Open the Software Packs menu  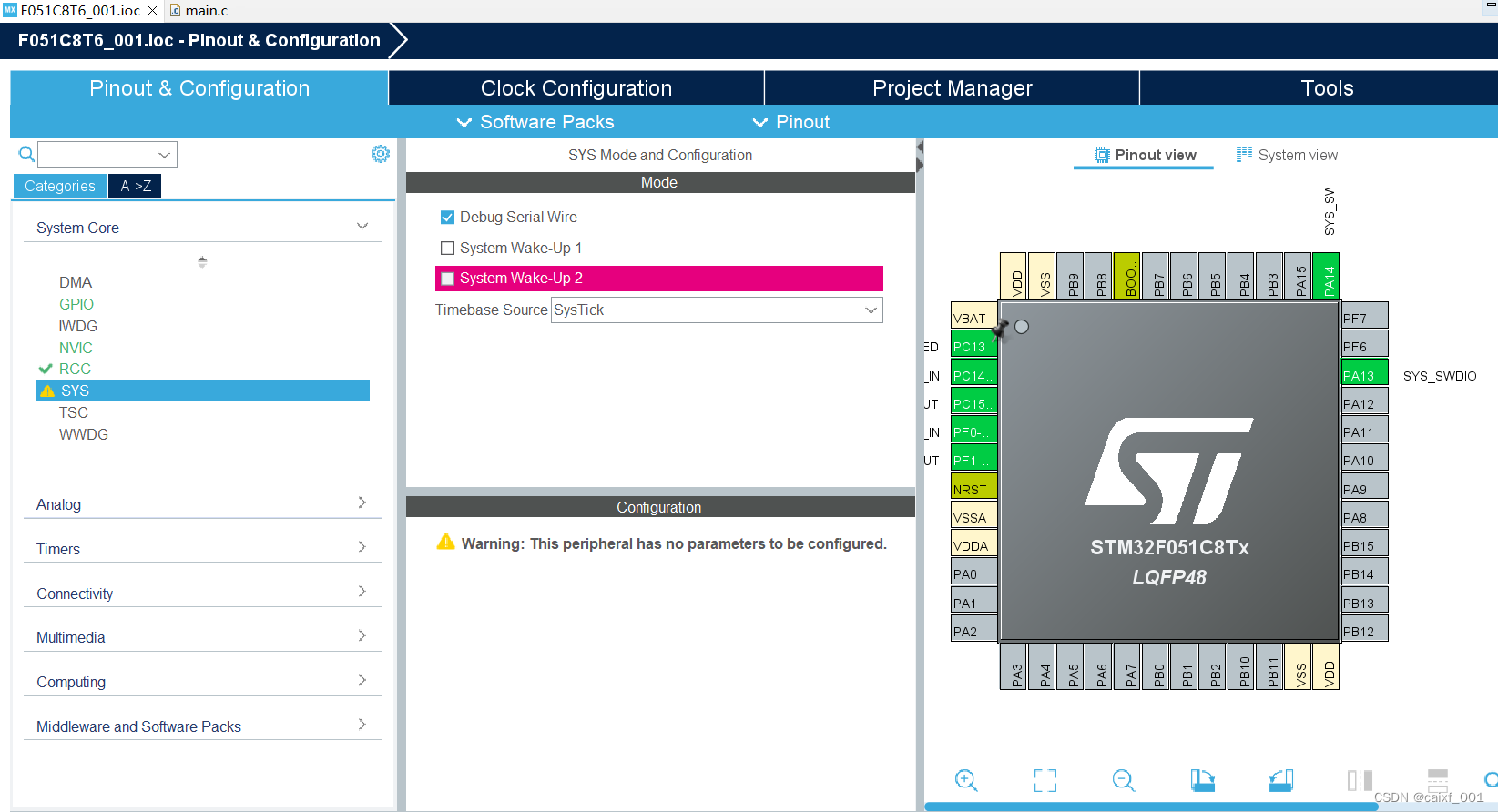(535, 122)
